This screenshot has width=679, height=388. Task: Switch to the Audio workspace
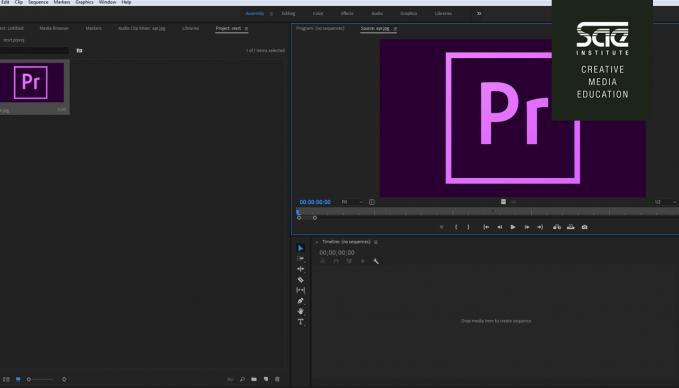(377, 13)
